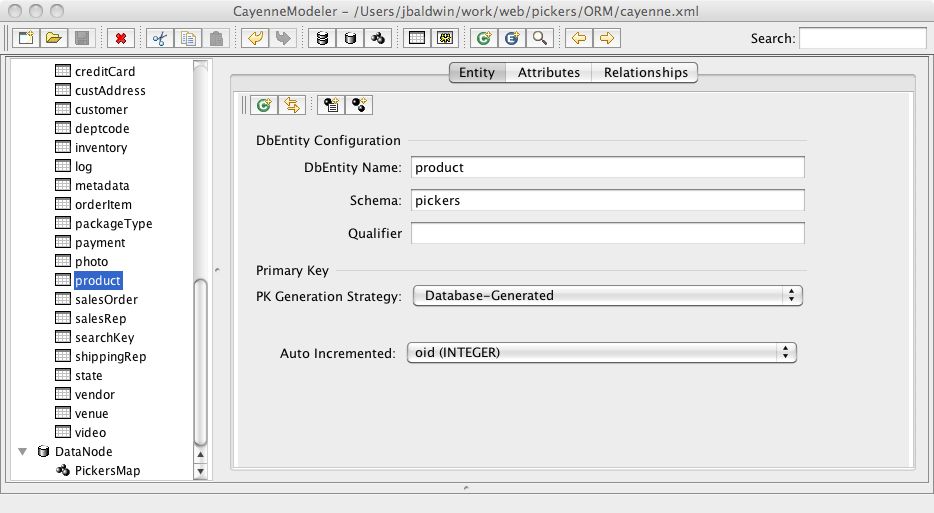Screen dimensions: 934x513
Task: Select the salesOrder entity in tree
Action: point(106,300)
